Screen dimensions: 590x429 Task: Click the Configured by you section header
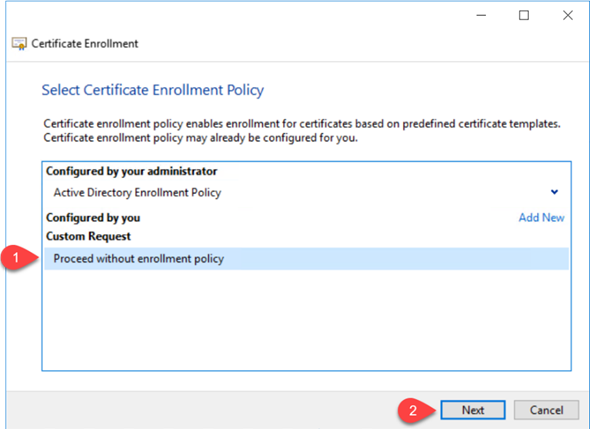[x=93, y=218]
